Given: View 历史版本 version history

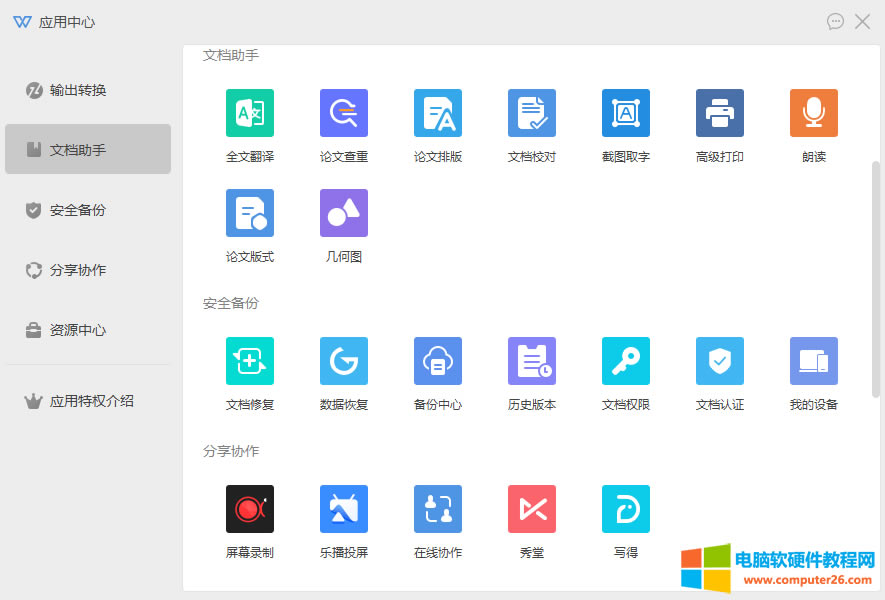Looking at the screenshot, I should click(532, 362).
